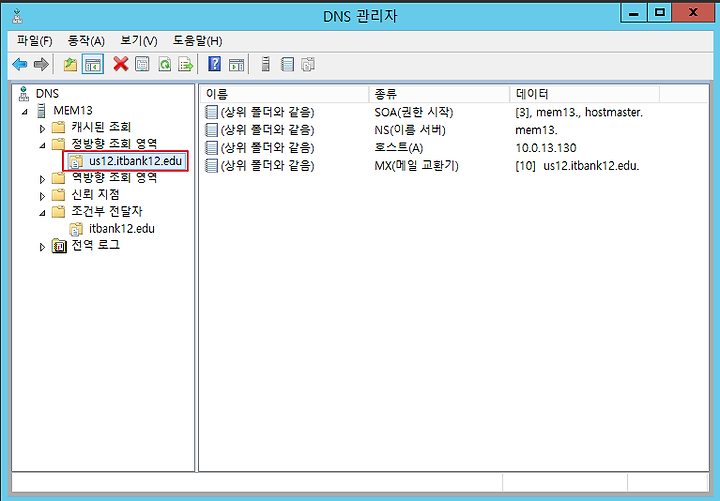Open Help with blue question mark icon

[x=214, y=64]
